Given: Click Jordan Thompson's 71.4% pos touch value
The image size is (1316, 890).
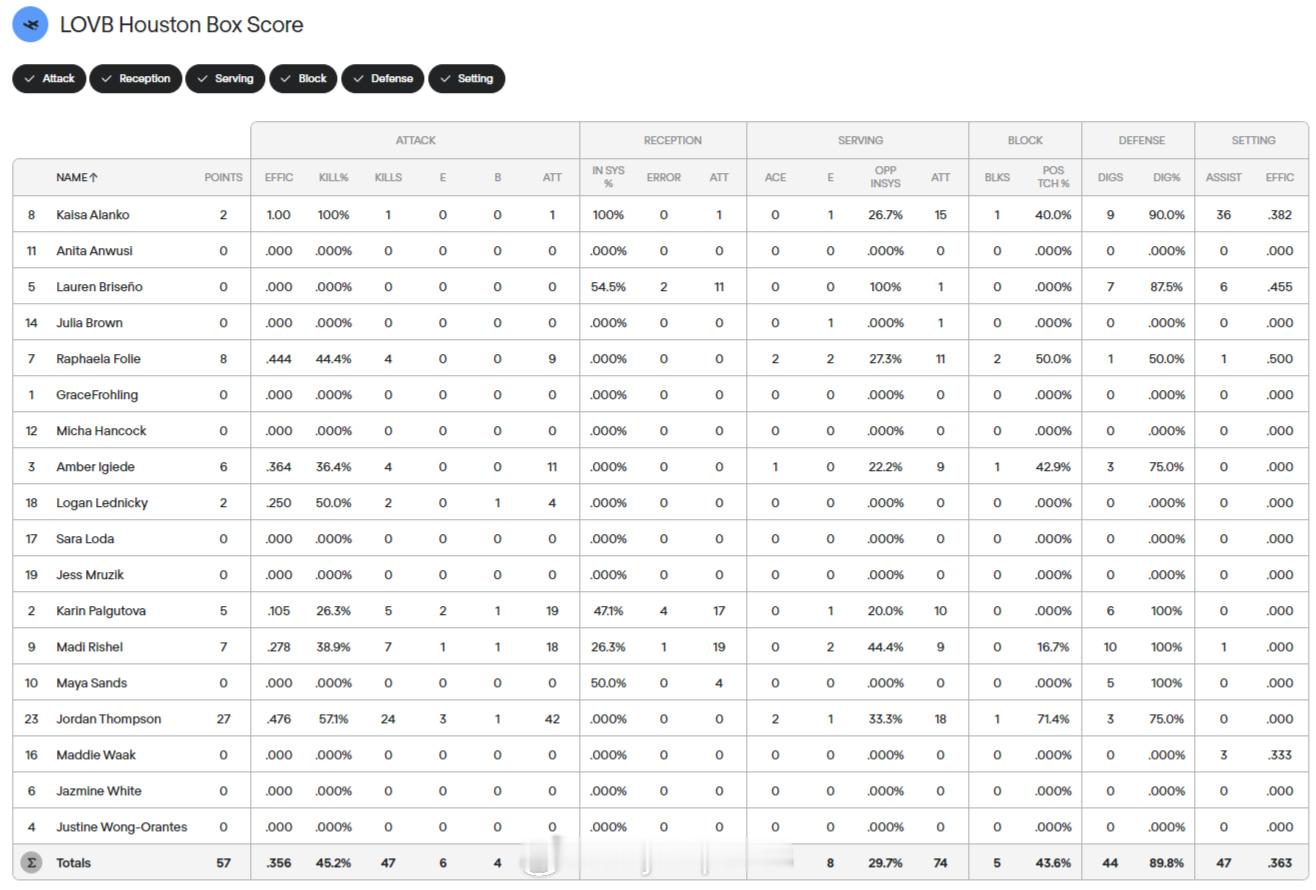Looking at the screenshot, I should (x=1053, y=719).
